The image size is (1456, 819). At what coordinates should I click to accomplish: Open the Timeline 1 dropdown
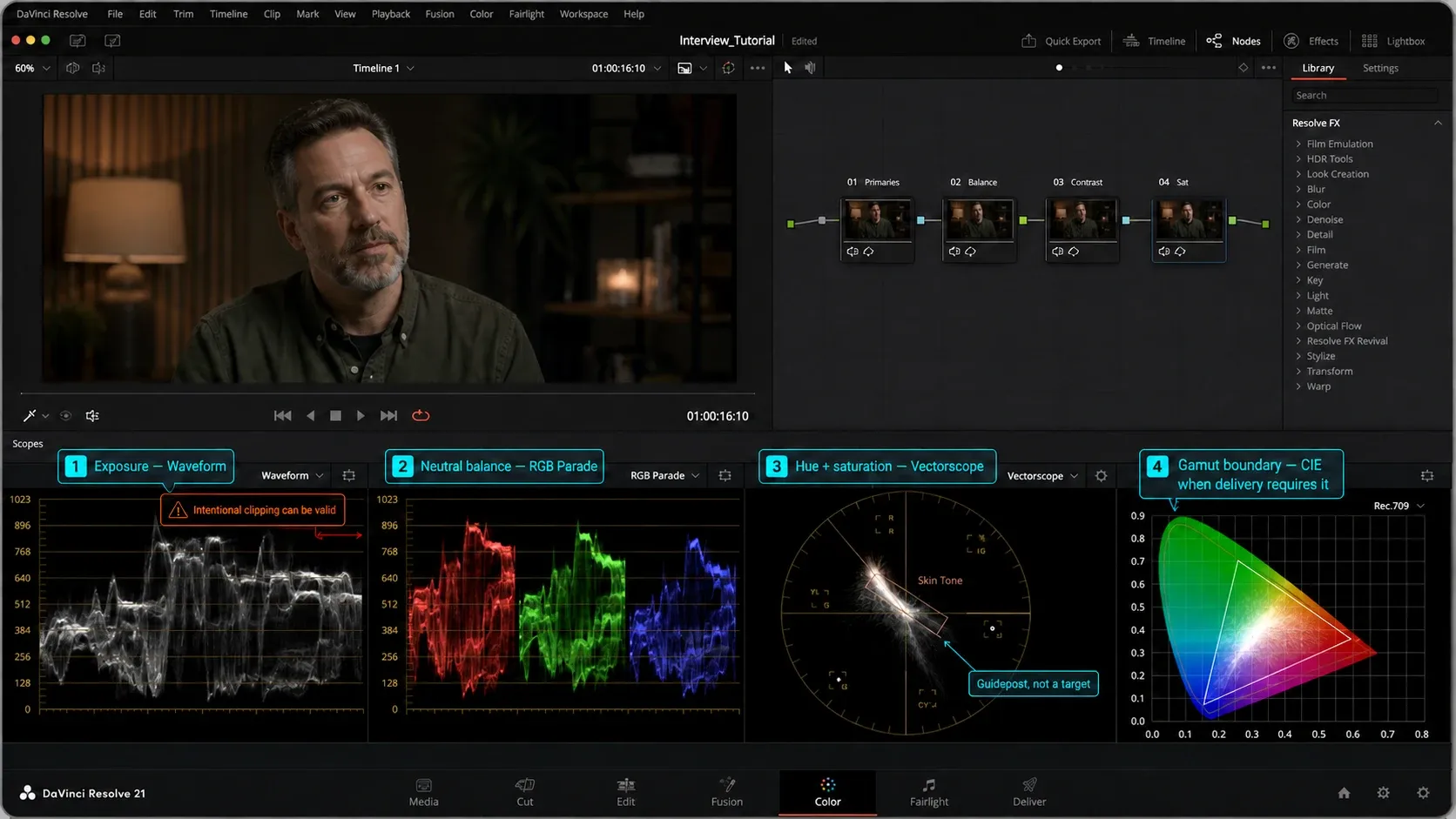click(383, 68)
